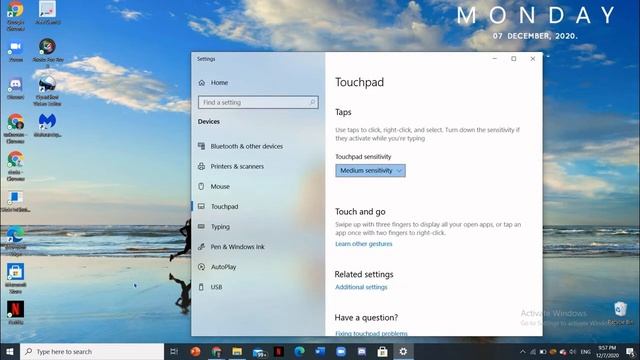Click the taskbar Type here to search box
The image size is (640, 360).
point(92,351)
